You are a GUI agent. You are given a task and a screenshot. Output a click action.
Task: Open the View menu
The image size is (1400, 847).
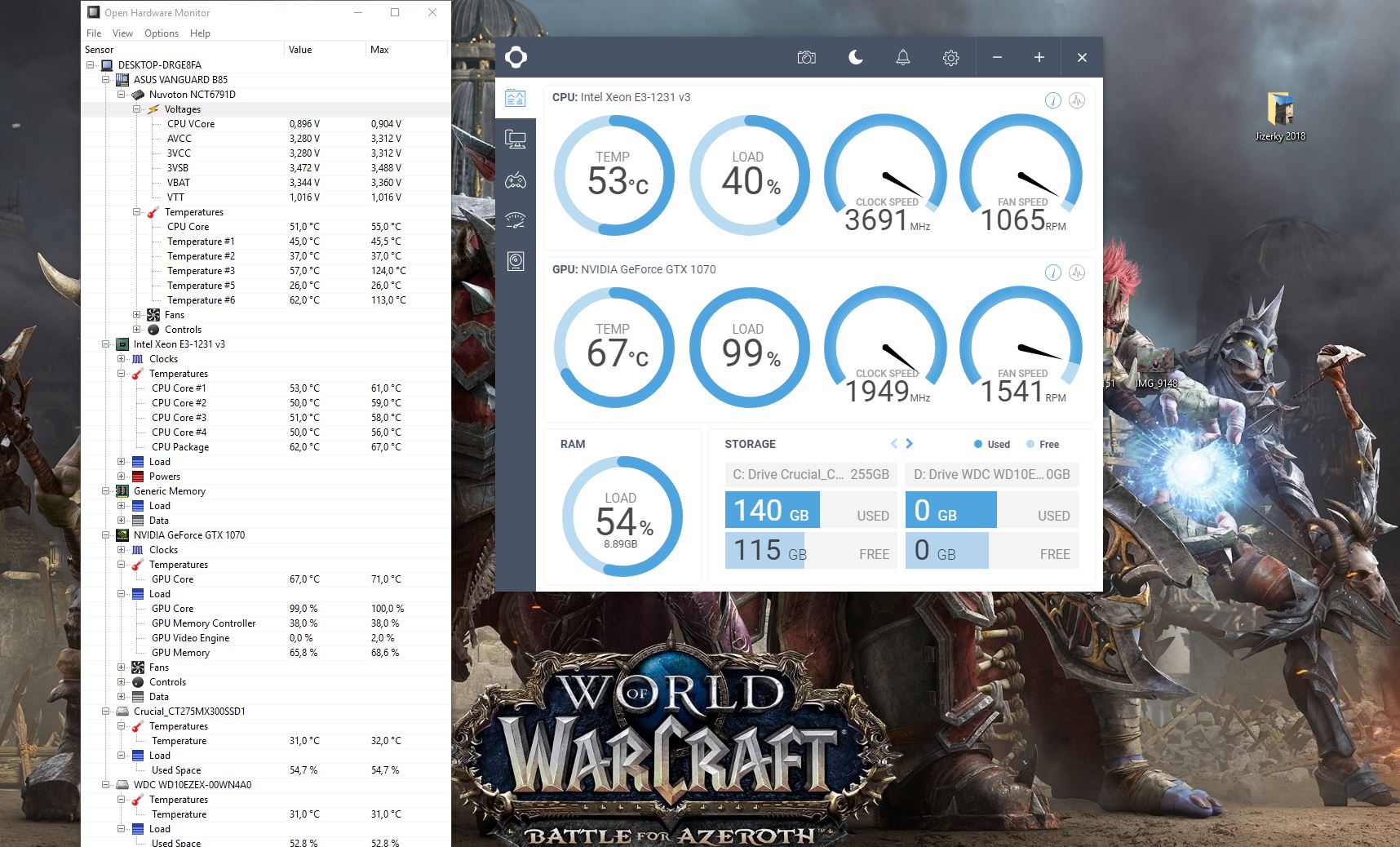click(122, 33)
